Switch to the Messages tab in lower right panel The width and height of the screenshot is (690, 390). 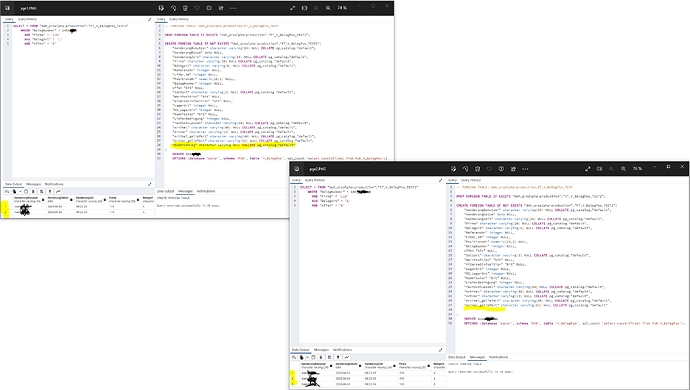pyautogui.click(x=477, y=357)
